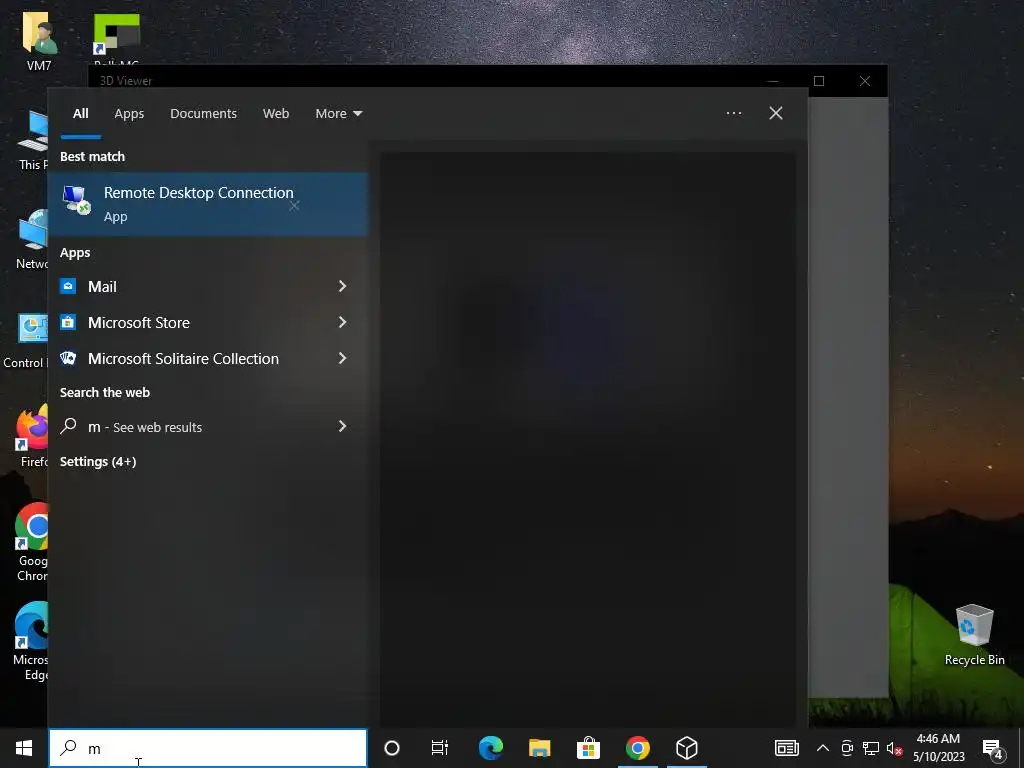Screen dimensions: 1024x768
Task: Select the Recycle Bin desktop icon
Action: 974,635
